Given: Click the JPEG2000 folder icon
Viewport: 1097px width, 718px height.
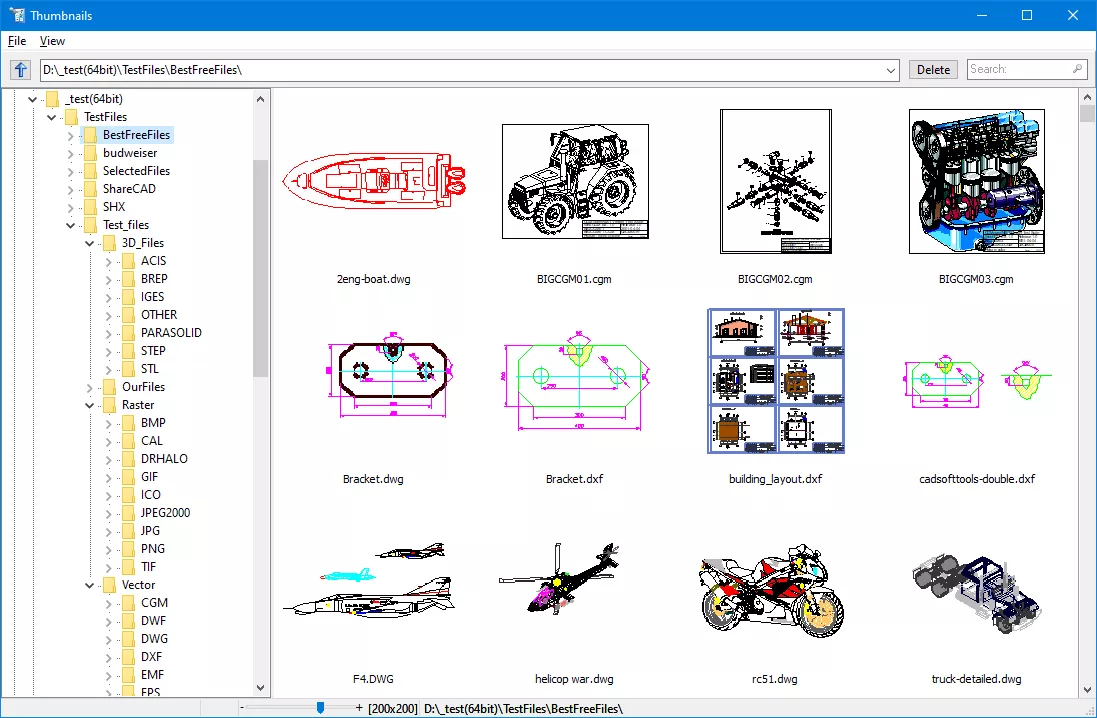Looking at the screenshot, I should [128, 513].
